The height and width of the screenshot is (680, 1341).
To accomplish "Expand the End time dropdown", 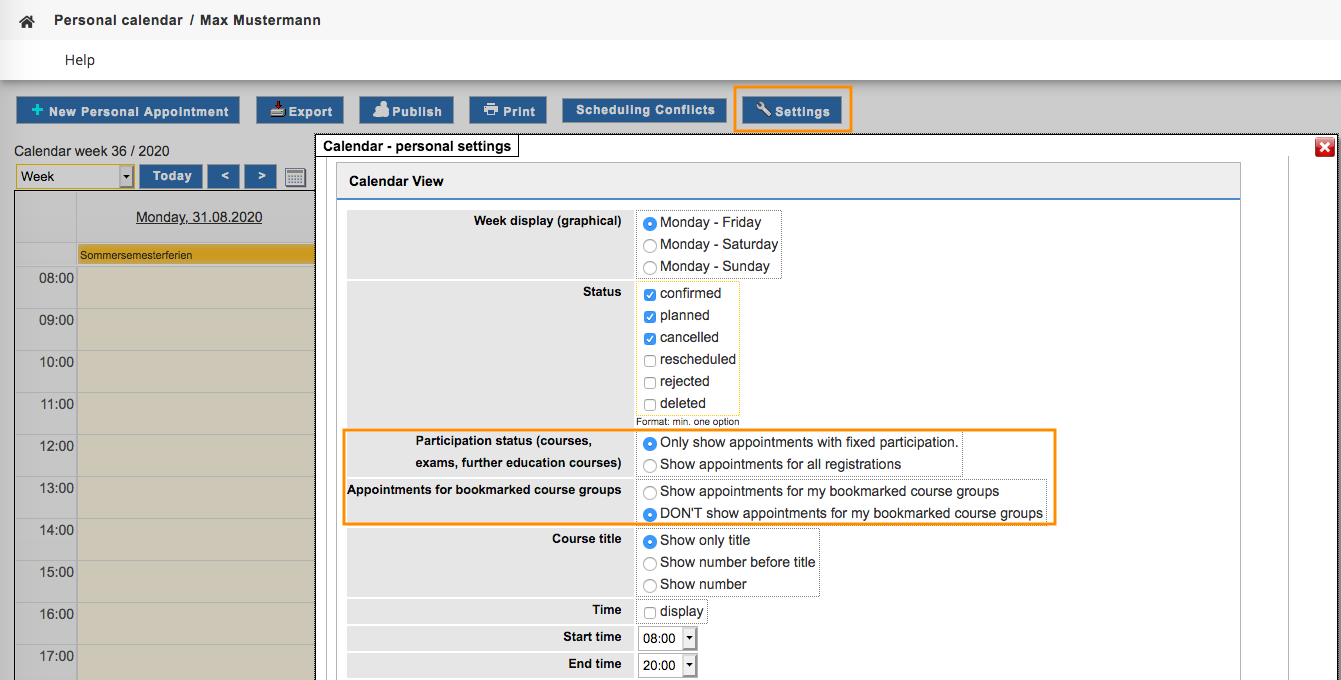I will pyautogui.click(x=669, y=665).
